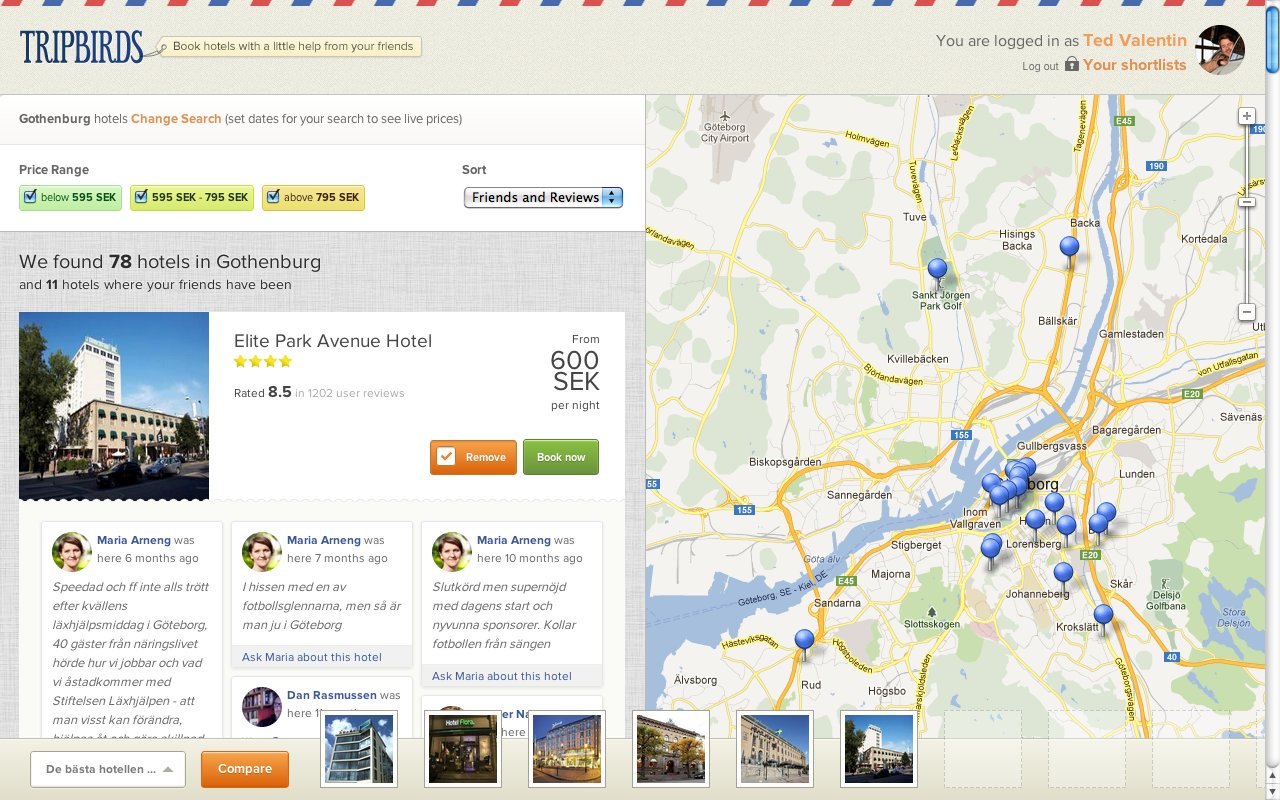Viewport: 1280px width, 800px height.
Task: Click Ask Maria link under 7 months ago review
Action: [312, 657]
